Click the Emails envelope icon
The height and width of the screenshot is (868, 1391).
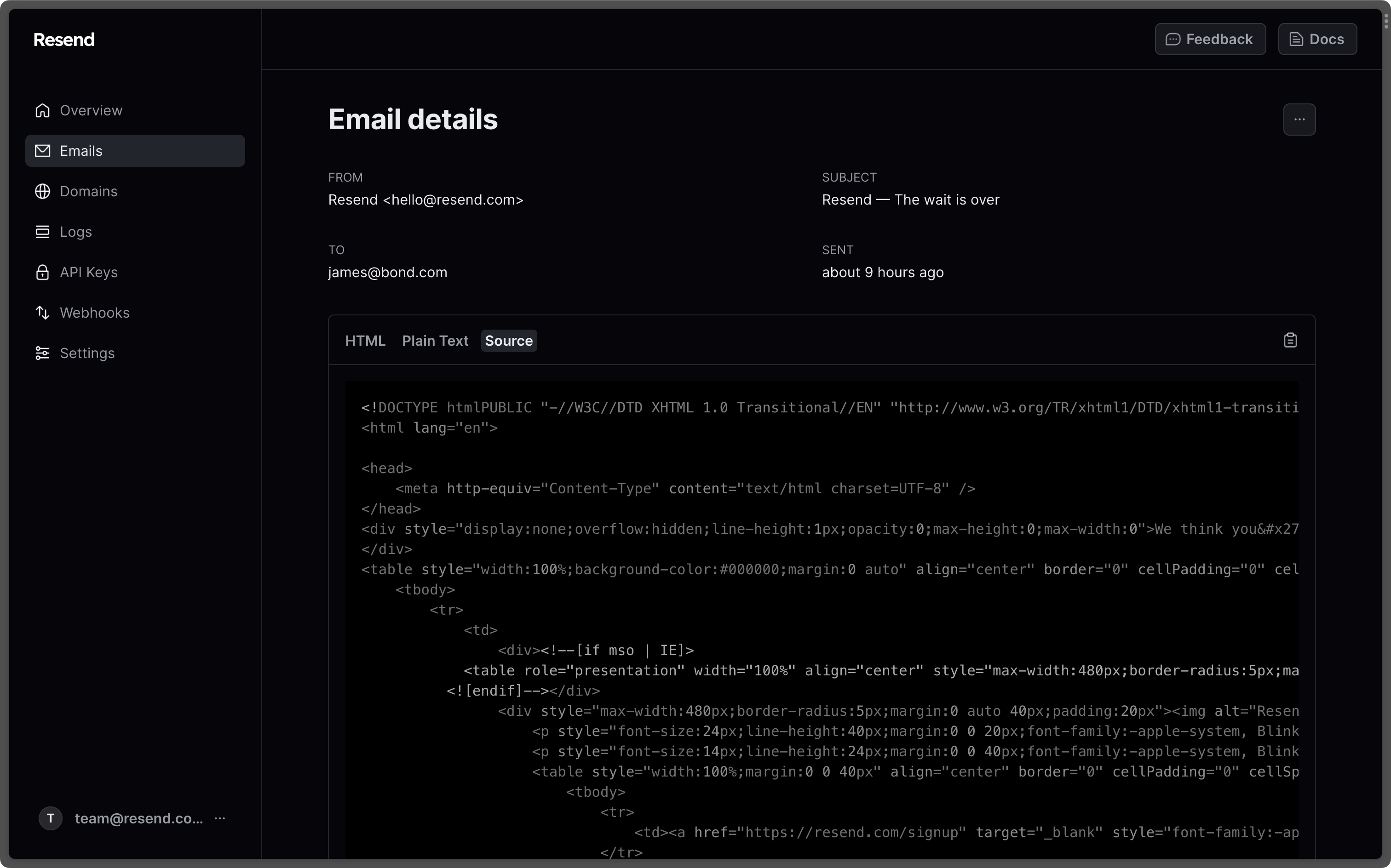pyautogui.click(x=42, y=151)
